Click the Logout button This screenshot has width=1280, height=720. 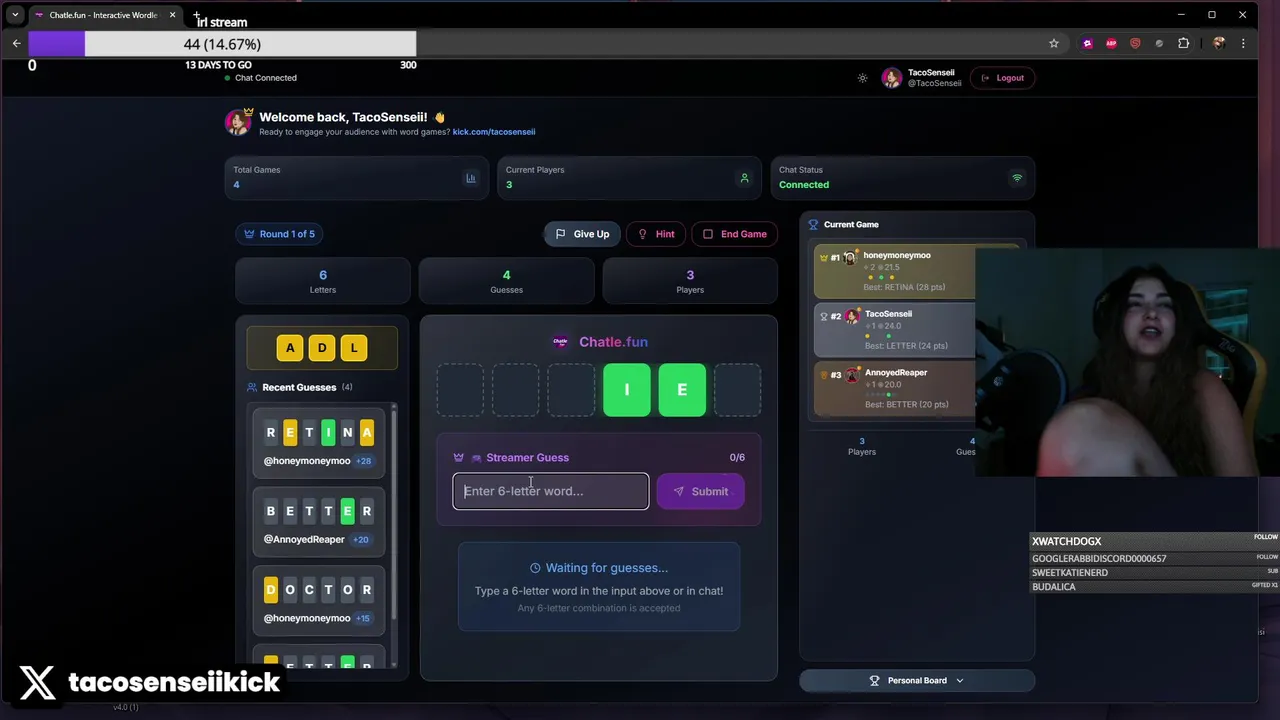1003,78
